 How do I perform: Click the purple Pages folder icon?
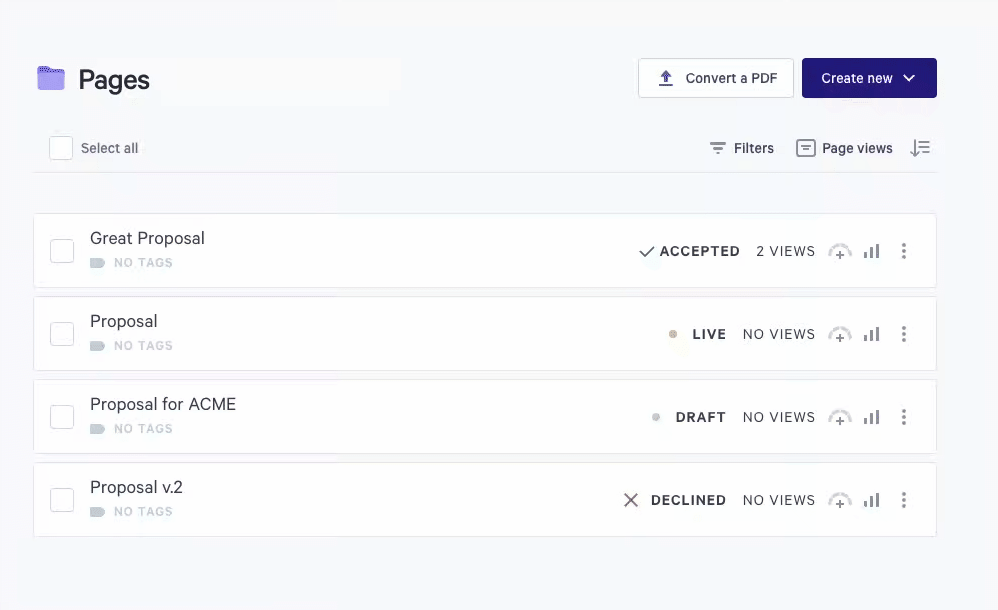pos(51,78)
